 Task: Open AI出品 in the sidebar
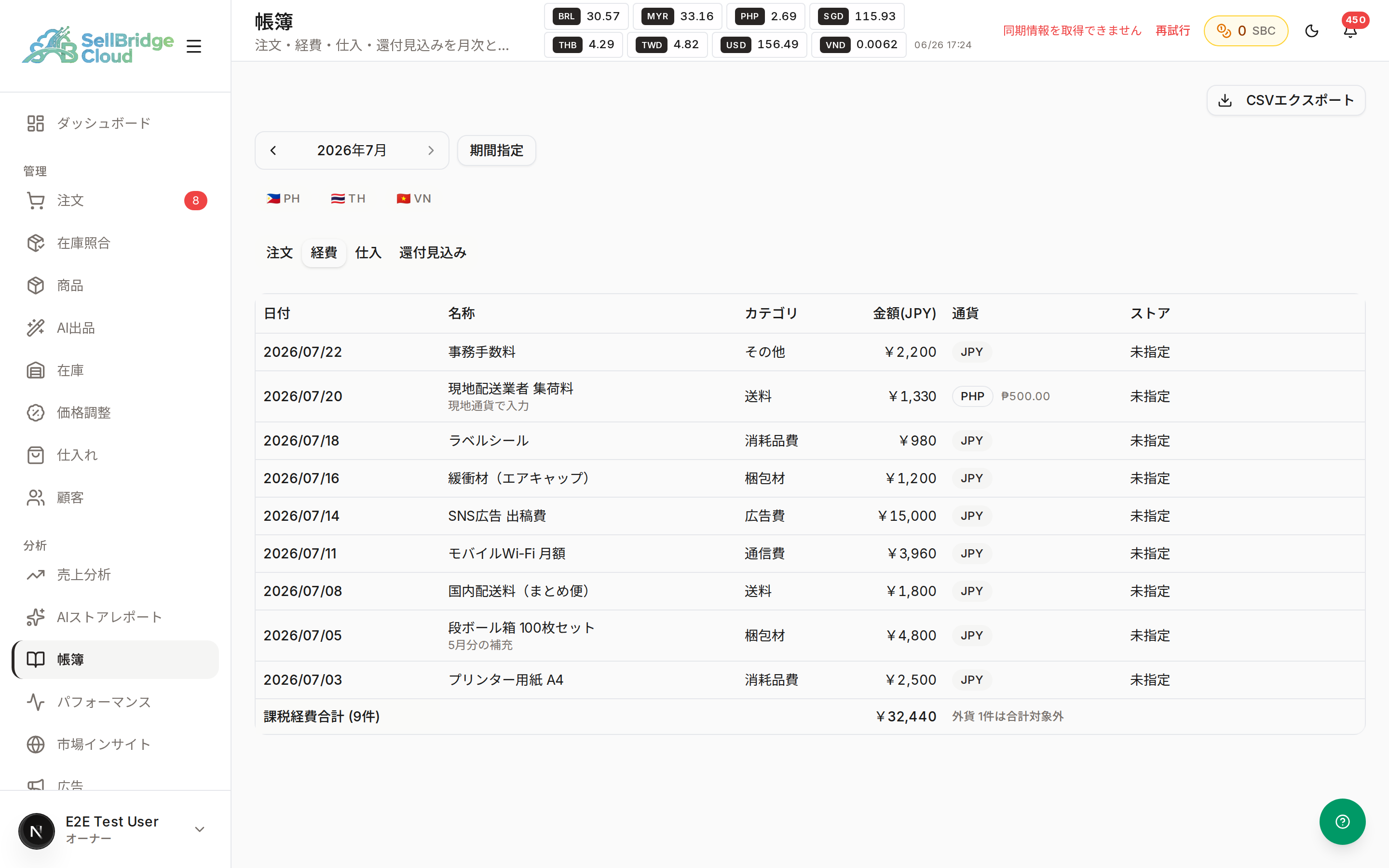coord(115,328)
